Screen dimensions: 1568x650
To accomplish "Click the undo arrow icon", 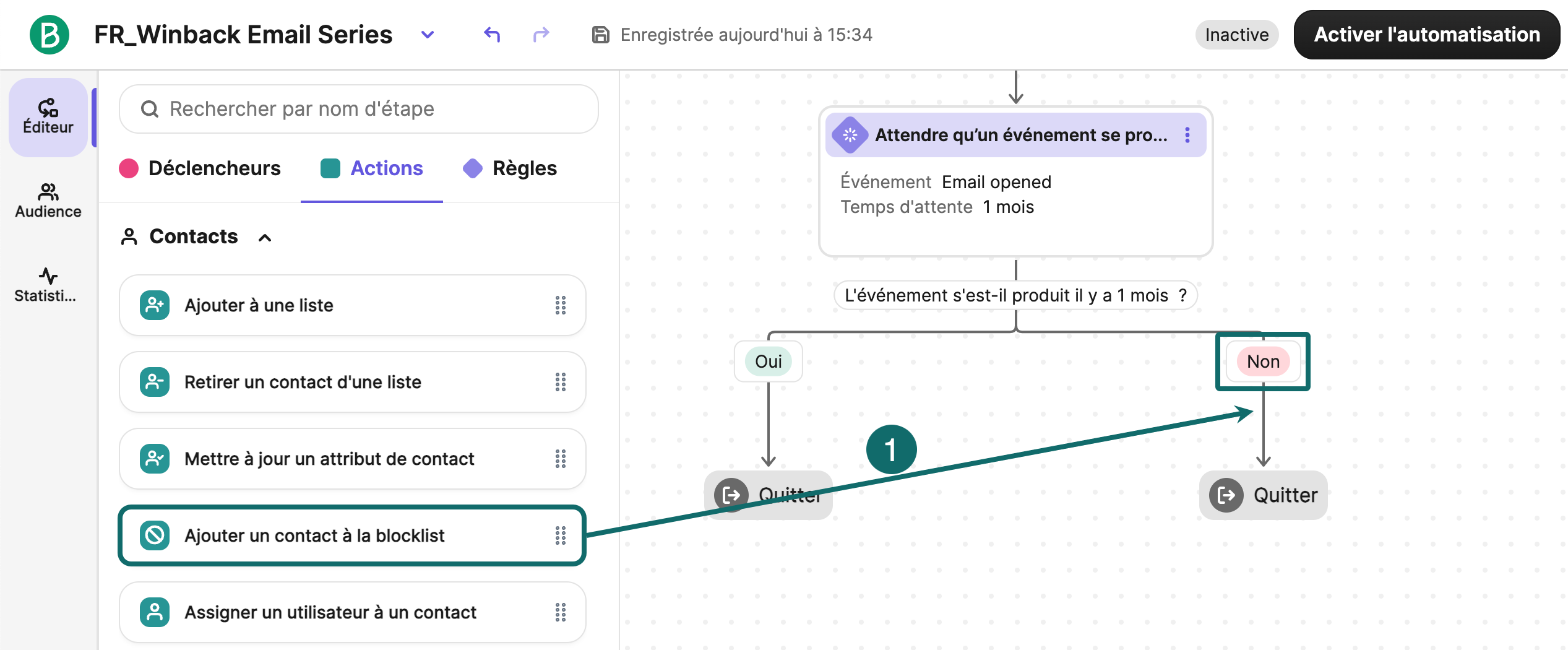I will [492, 35].
